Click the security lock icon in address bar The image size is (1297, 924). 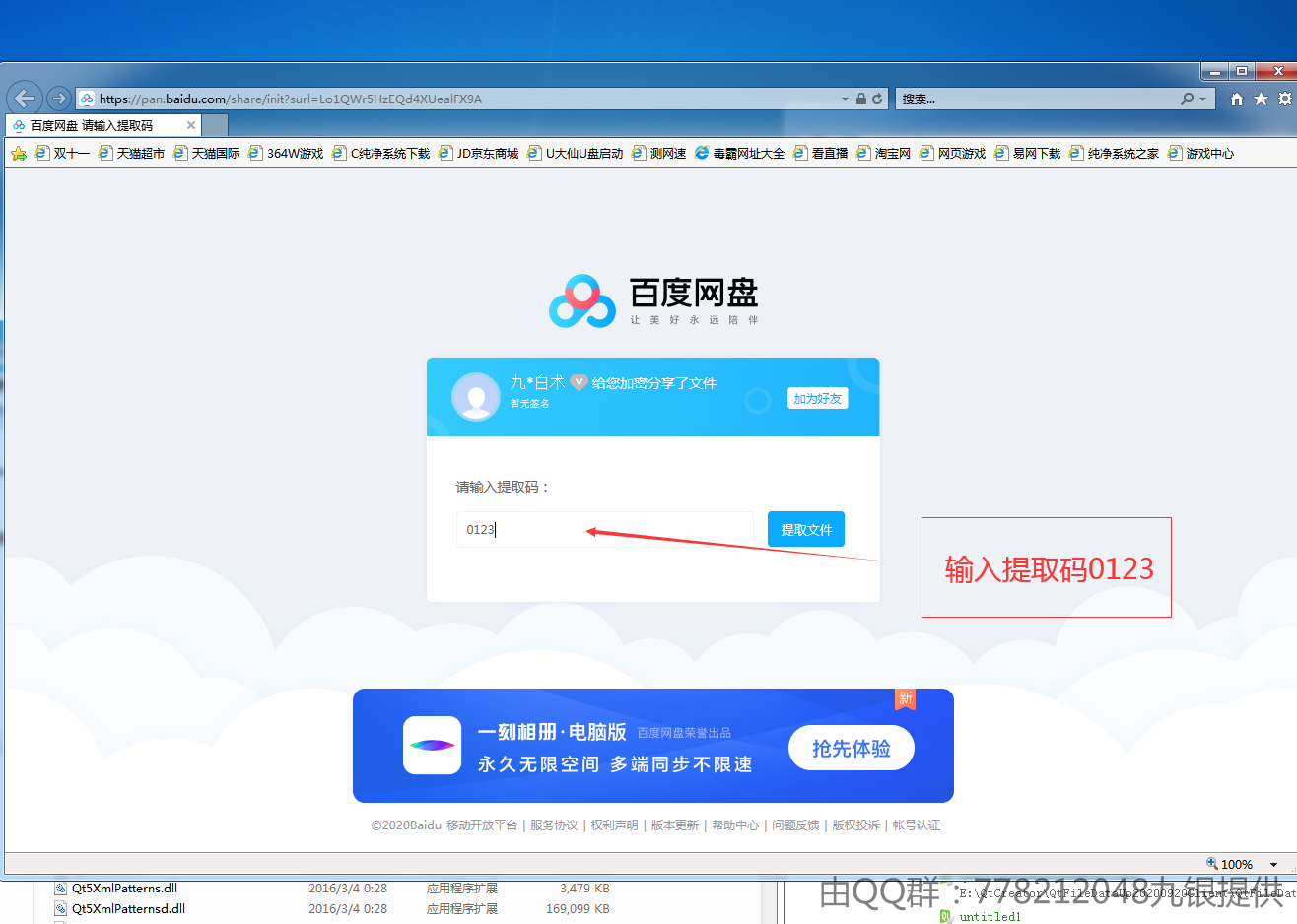click(x=861, y=99)
